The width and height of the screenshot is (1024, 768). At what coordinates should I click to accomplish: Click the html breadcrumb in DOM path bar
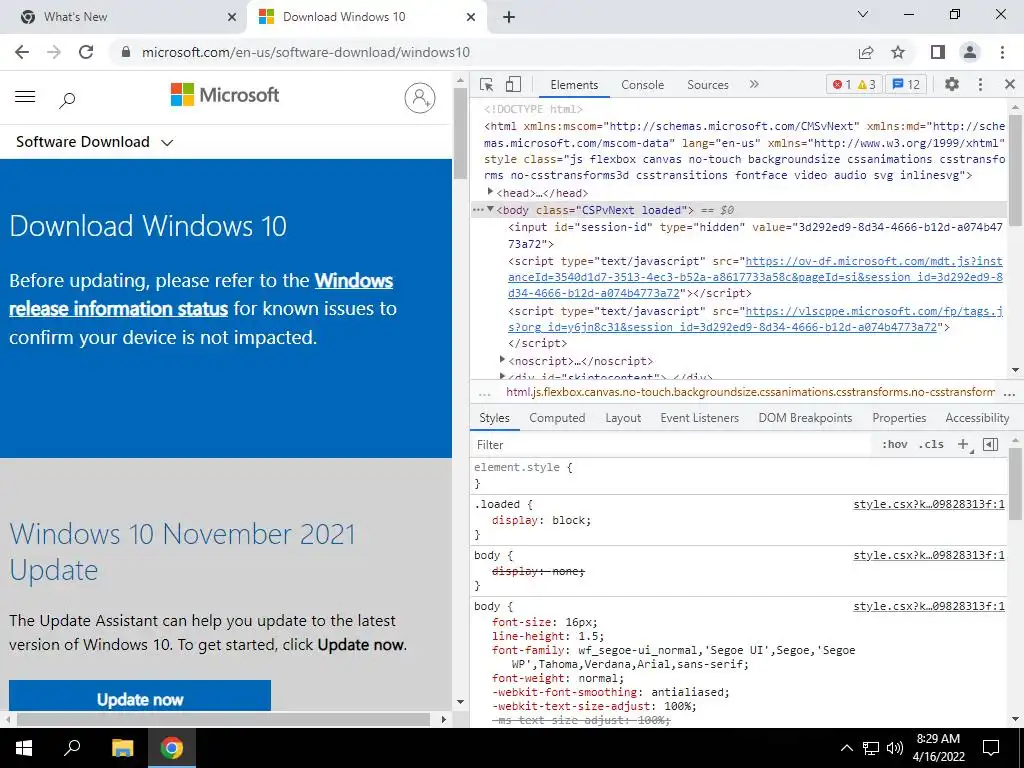point(750,392)
